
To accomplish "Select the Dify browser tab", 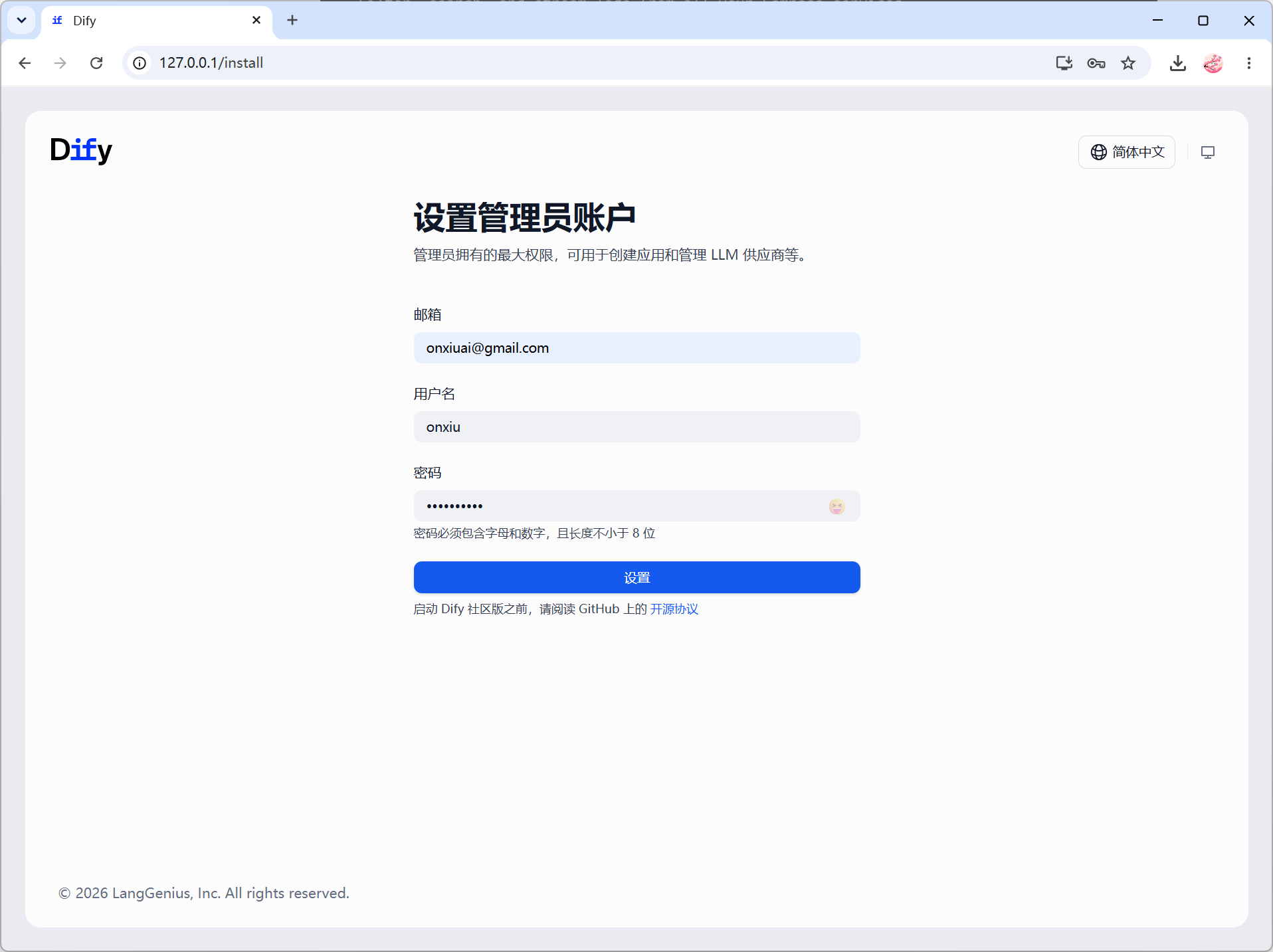I will (x=157, y=21).
